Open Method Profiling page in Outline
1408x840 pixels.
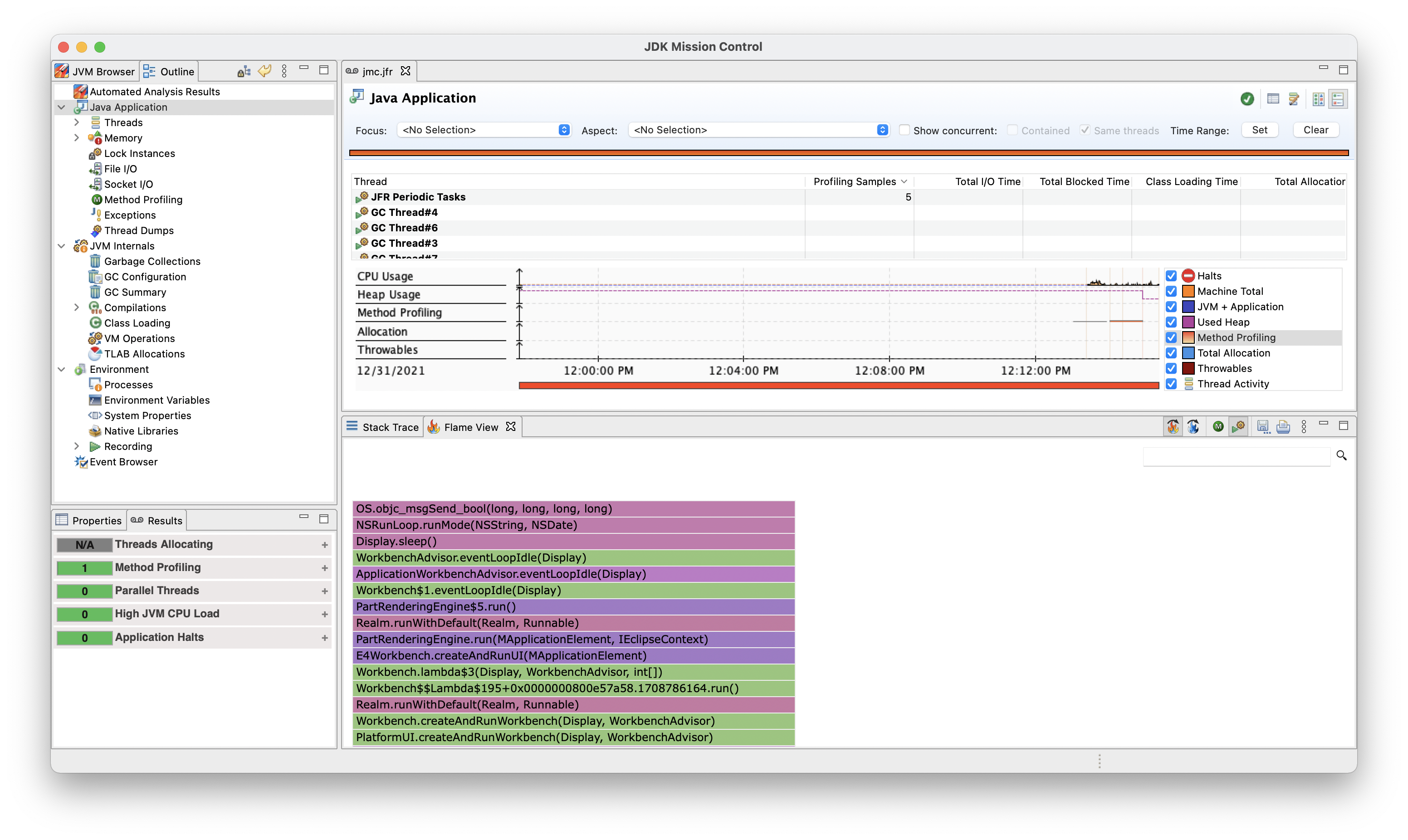[142, 200]
